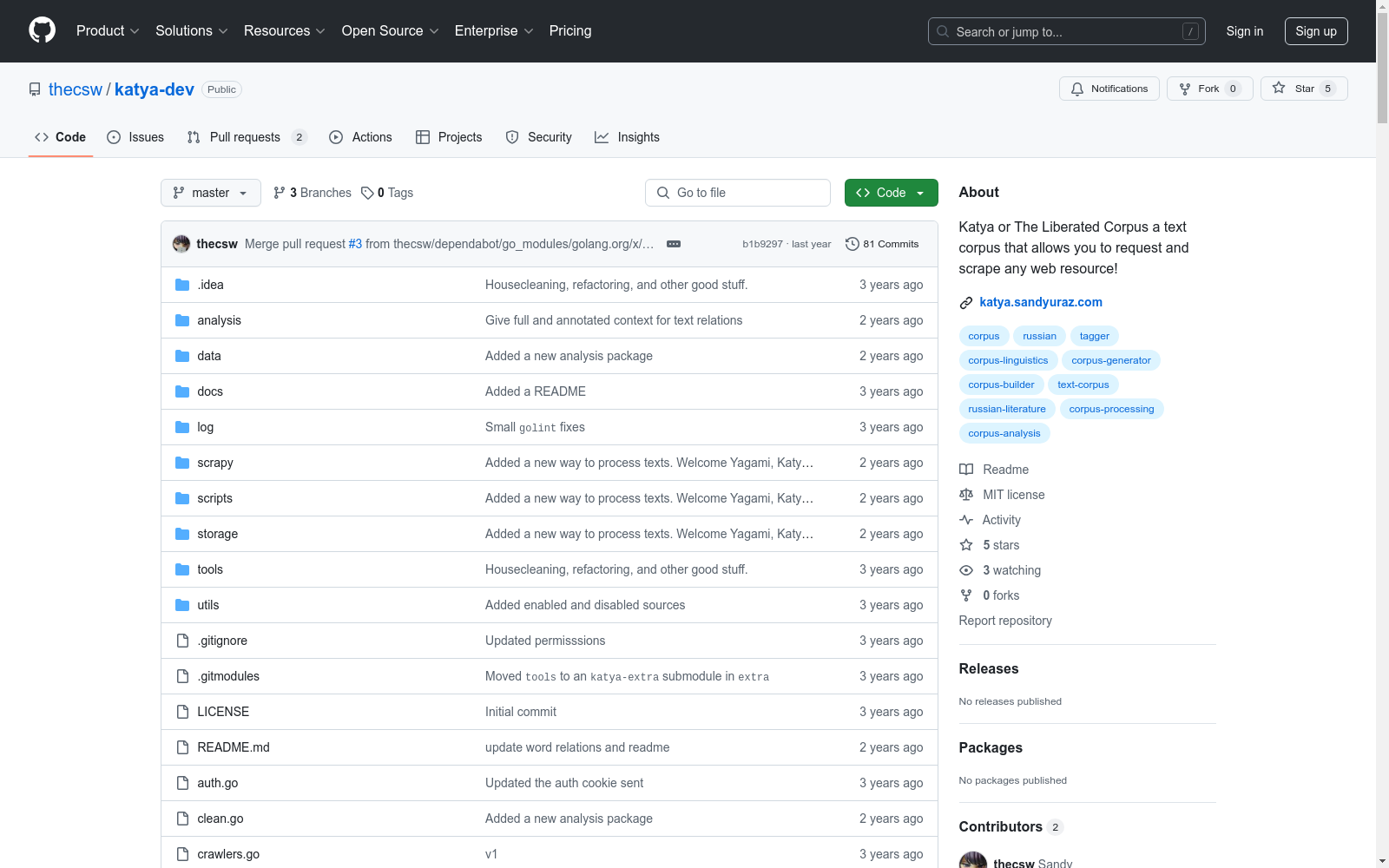Click the Report repository link
Viewport: 1389px width, 868px height.
coord(1005,621)
